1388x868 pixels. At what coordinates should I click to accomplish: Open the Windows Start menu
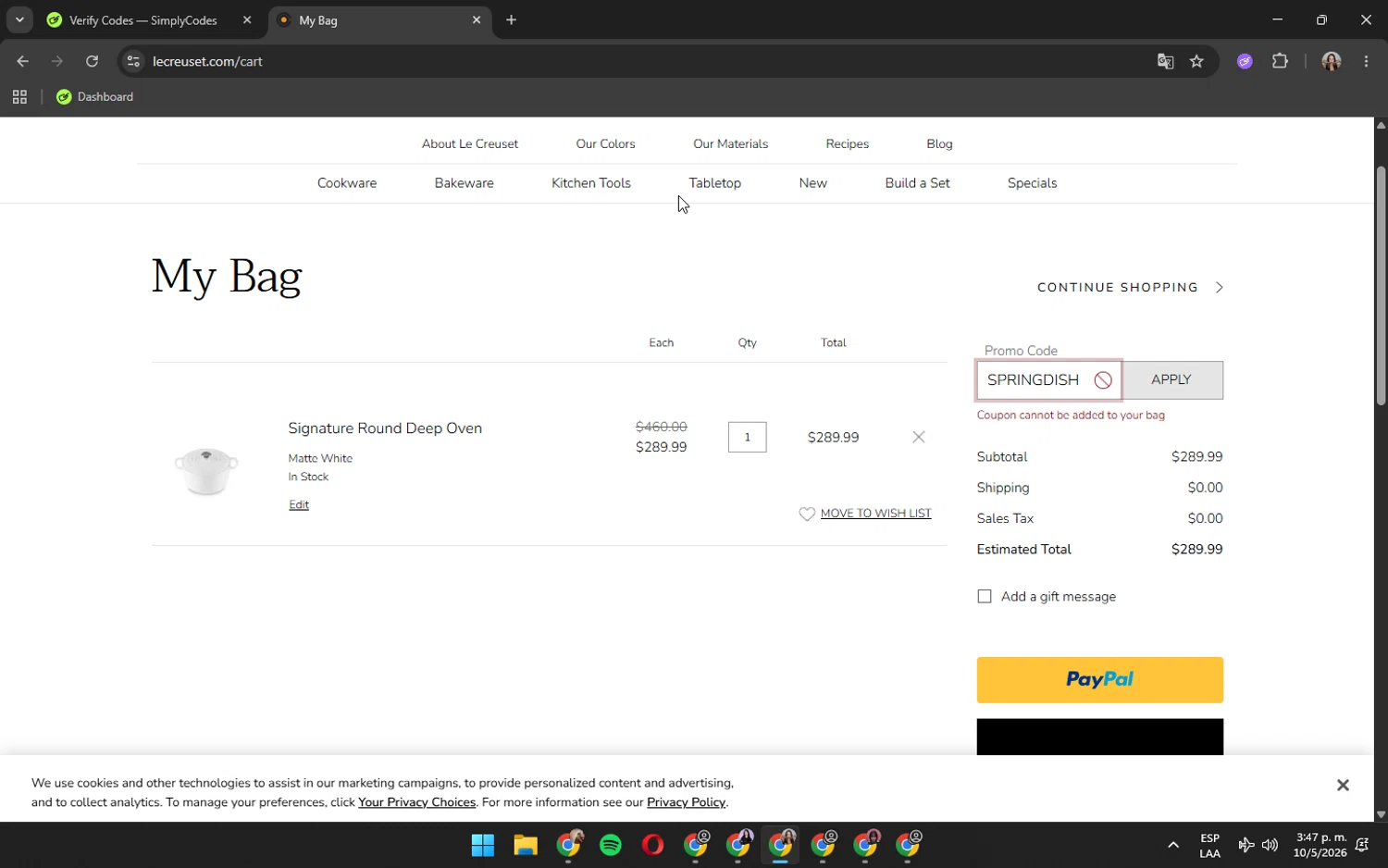coord(483,845)
